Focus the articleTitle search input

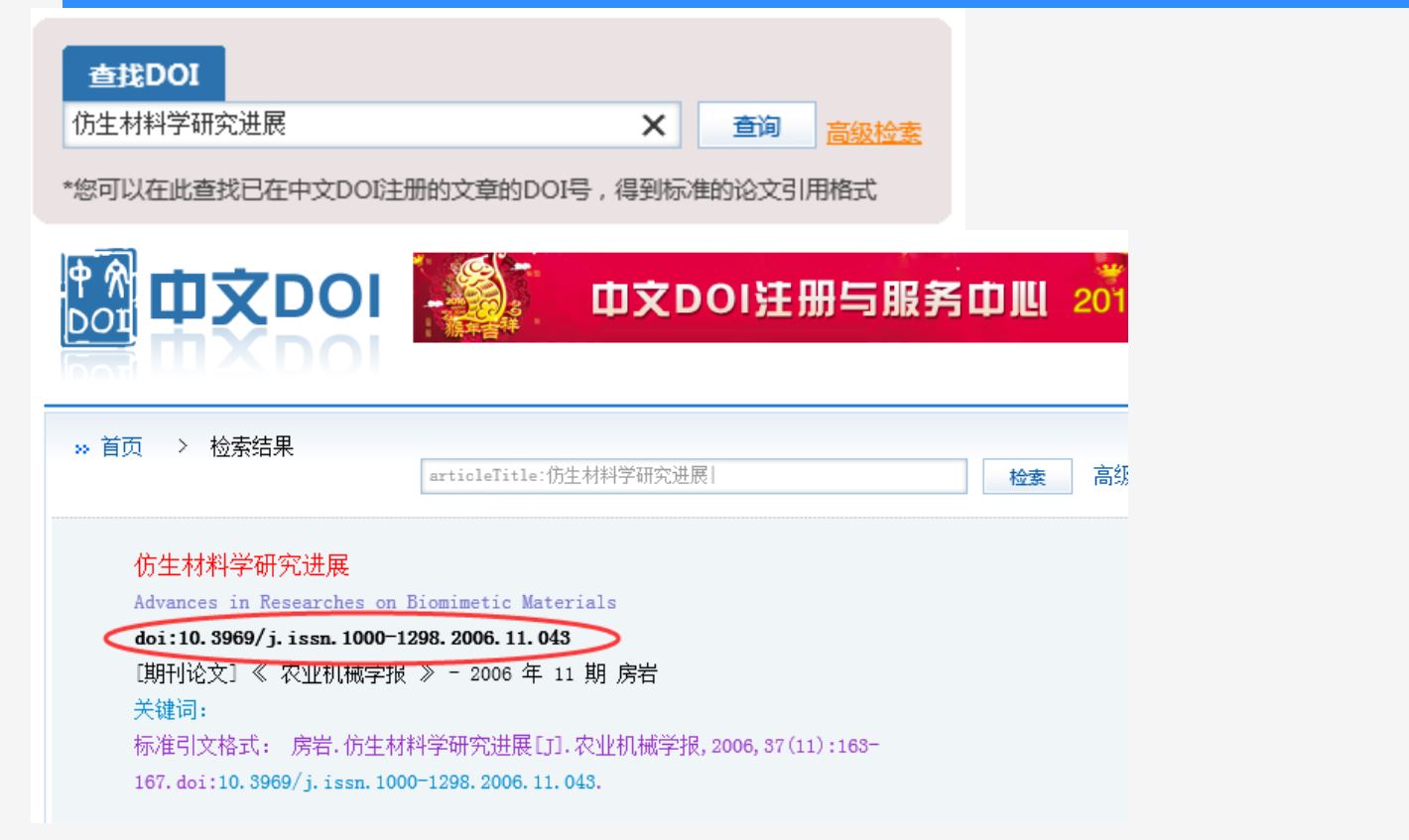point(694,476)
